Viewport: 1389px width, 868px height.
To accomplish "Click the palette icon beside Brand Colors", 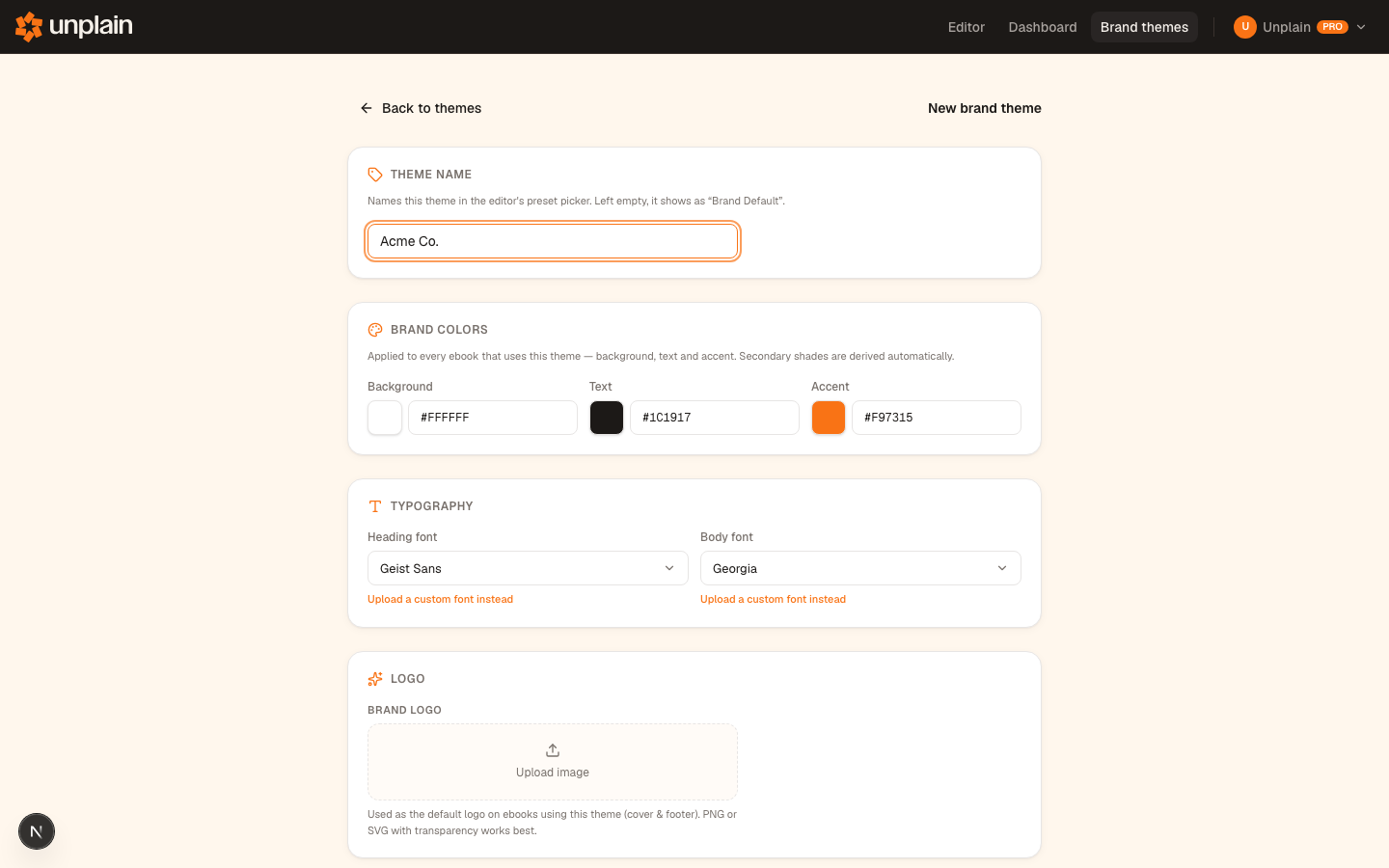I will point(375,330).
